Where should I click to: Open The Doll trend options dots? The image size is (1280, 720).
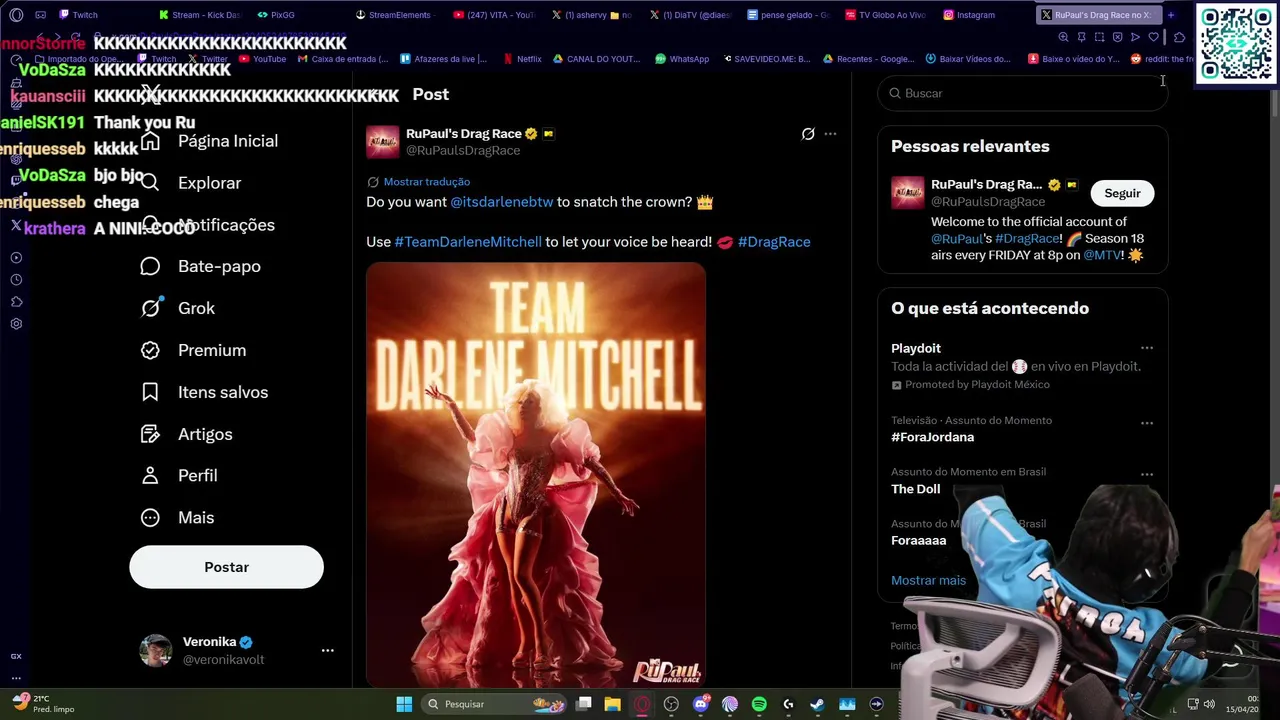pos(1147,475)
